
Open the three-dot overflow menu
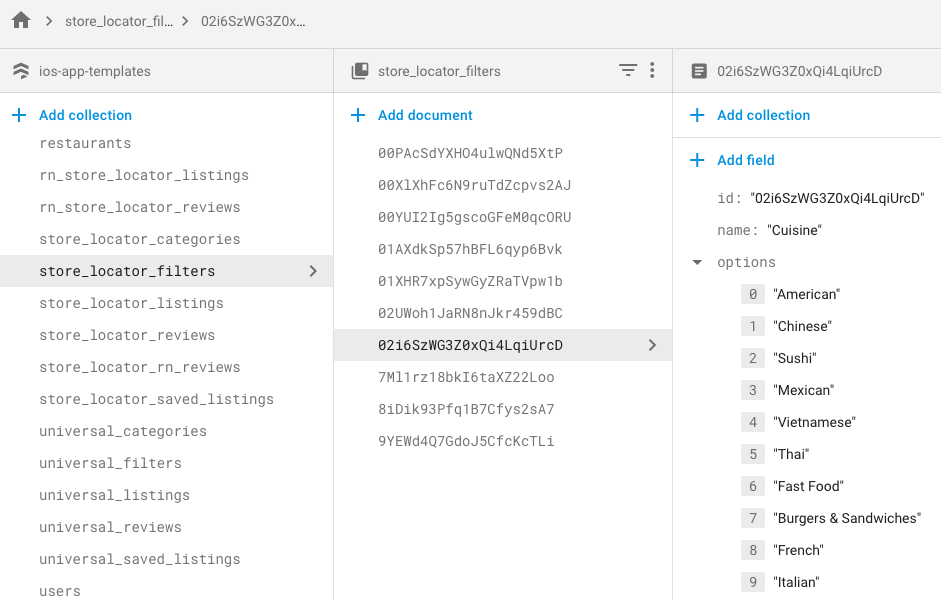tap(652, 70)
